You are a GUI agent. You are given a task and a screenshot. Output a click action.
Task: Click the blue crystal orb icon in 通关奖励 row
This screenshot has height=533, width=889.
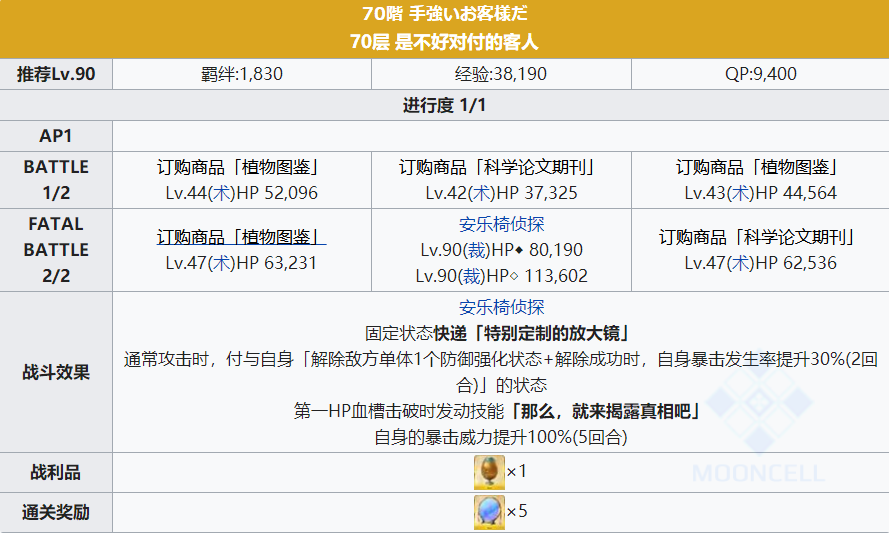[x=488, y=512]
